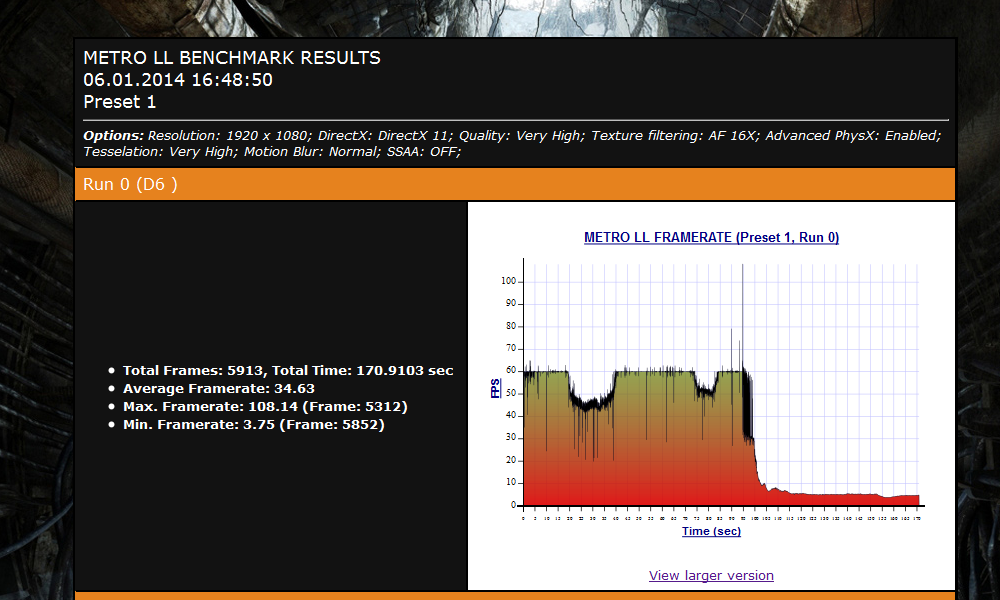Click the METRO LL FRAMERATE chart title
Viewport: 1000px width, 600px height.
[711, 237]
